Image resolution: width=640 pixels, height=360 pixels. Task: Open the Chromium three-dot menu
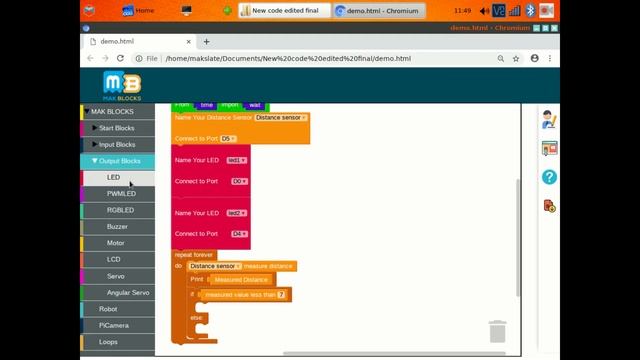(550, 58)
